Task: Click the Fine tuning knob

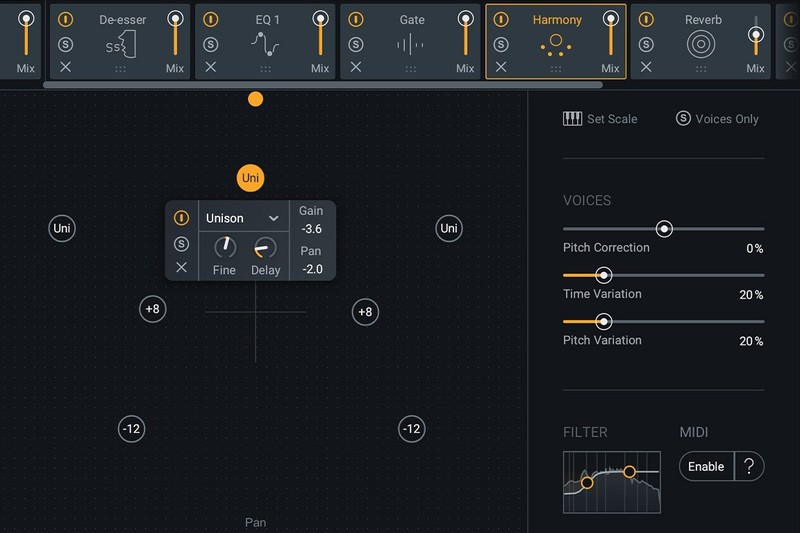Action: 225,247
